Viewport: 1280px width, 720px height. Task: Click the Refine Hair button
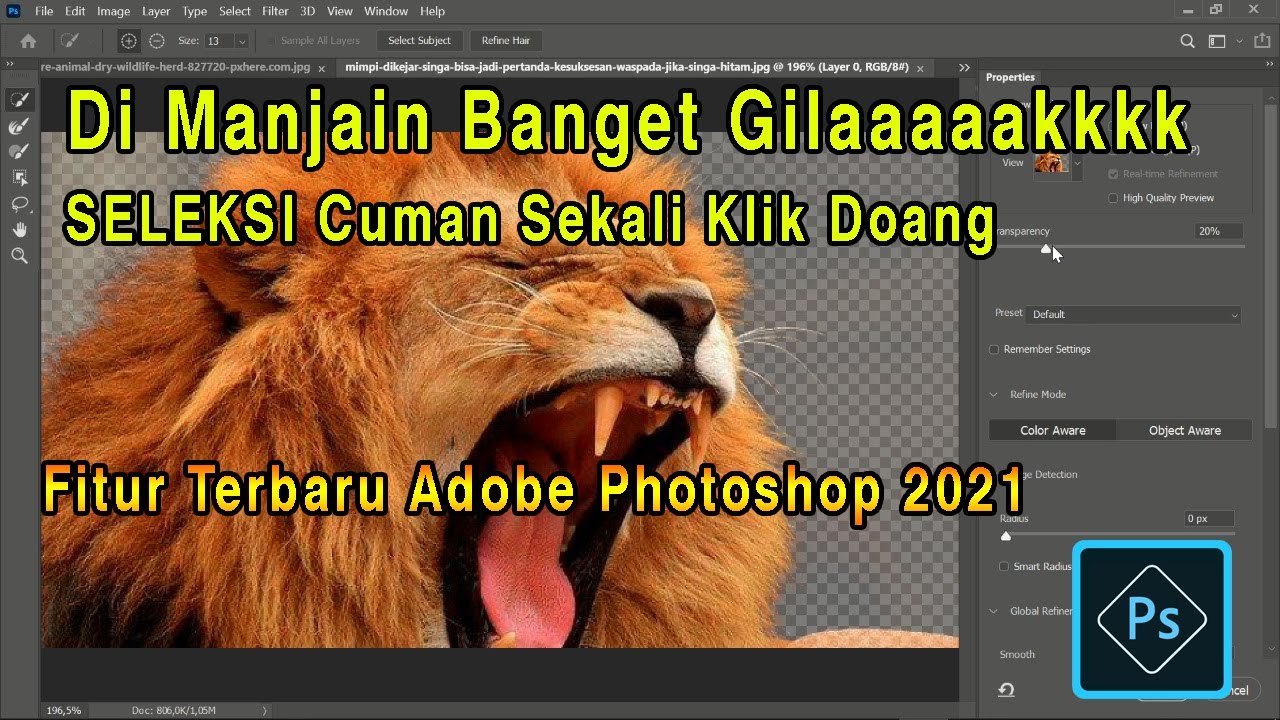pos(505,41)
